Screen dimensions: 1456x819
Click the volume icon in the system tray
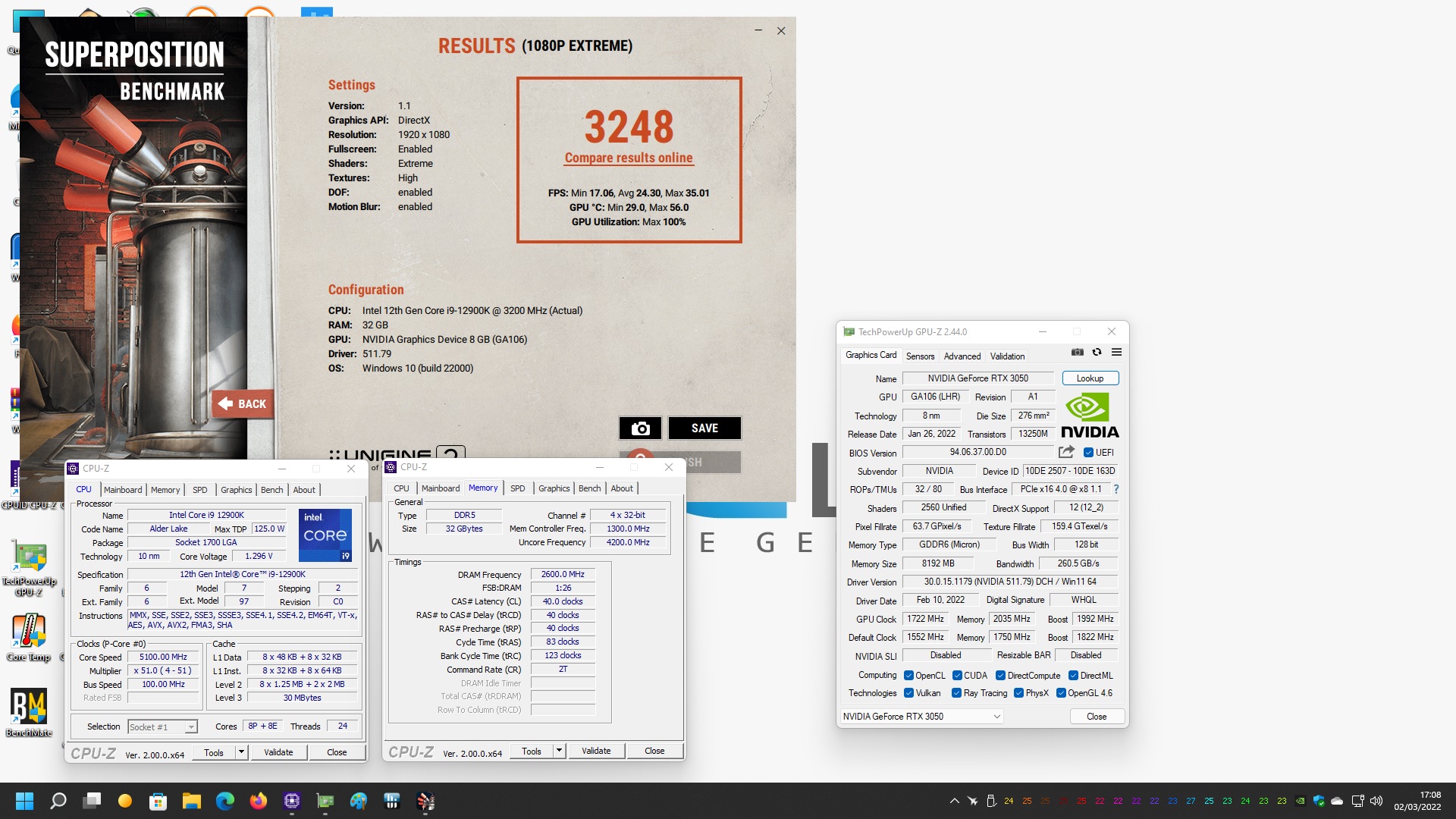[1376, 801]
